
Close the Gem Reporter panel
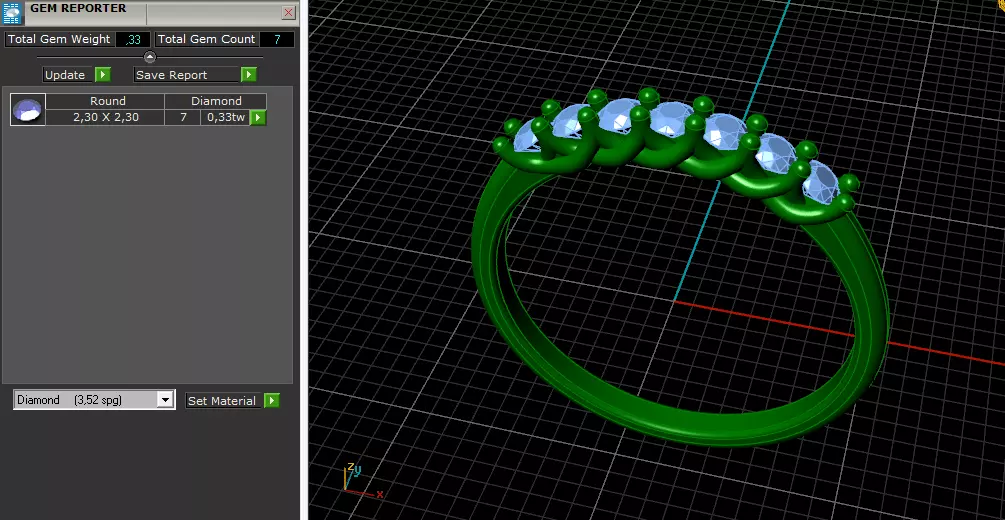click(x=289, y=12)
